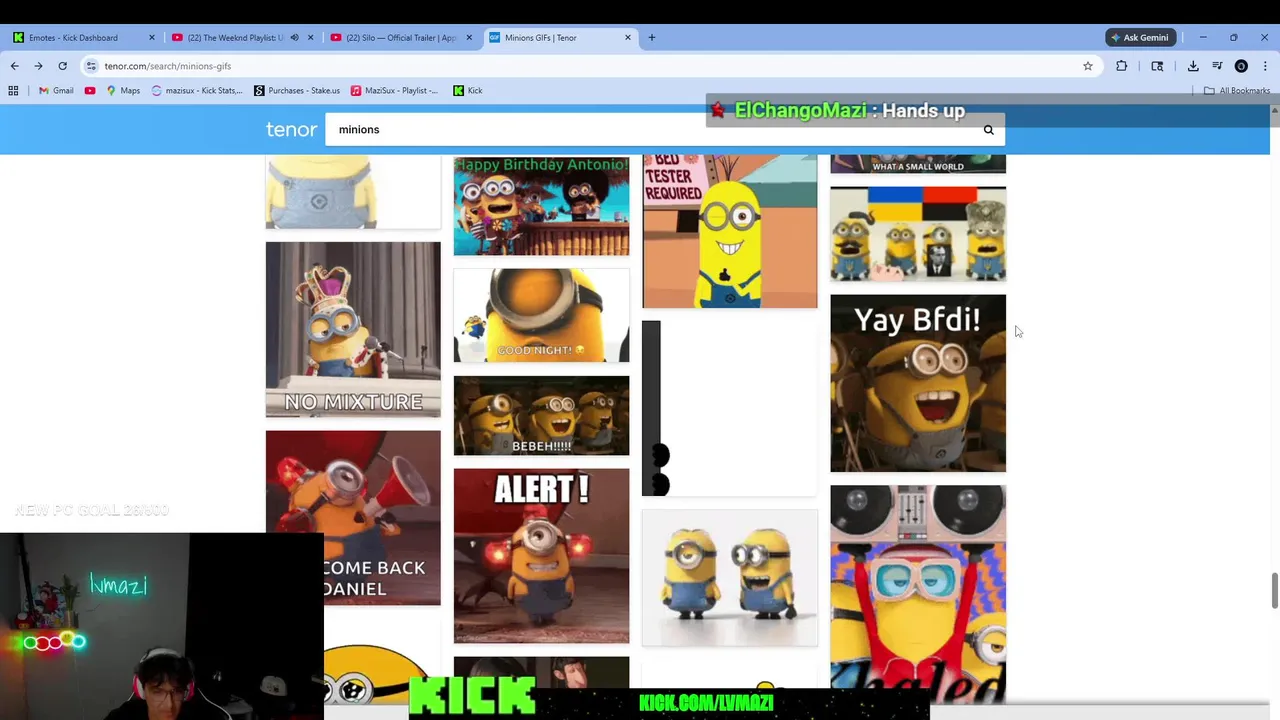Close the Emotes - Kick Dashboard tab

pos(152,38)
